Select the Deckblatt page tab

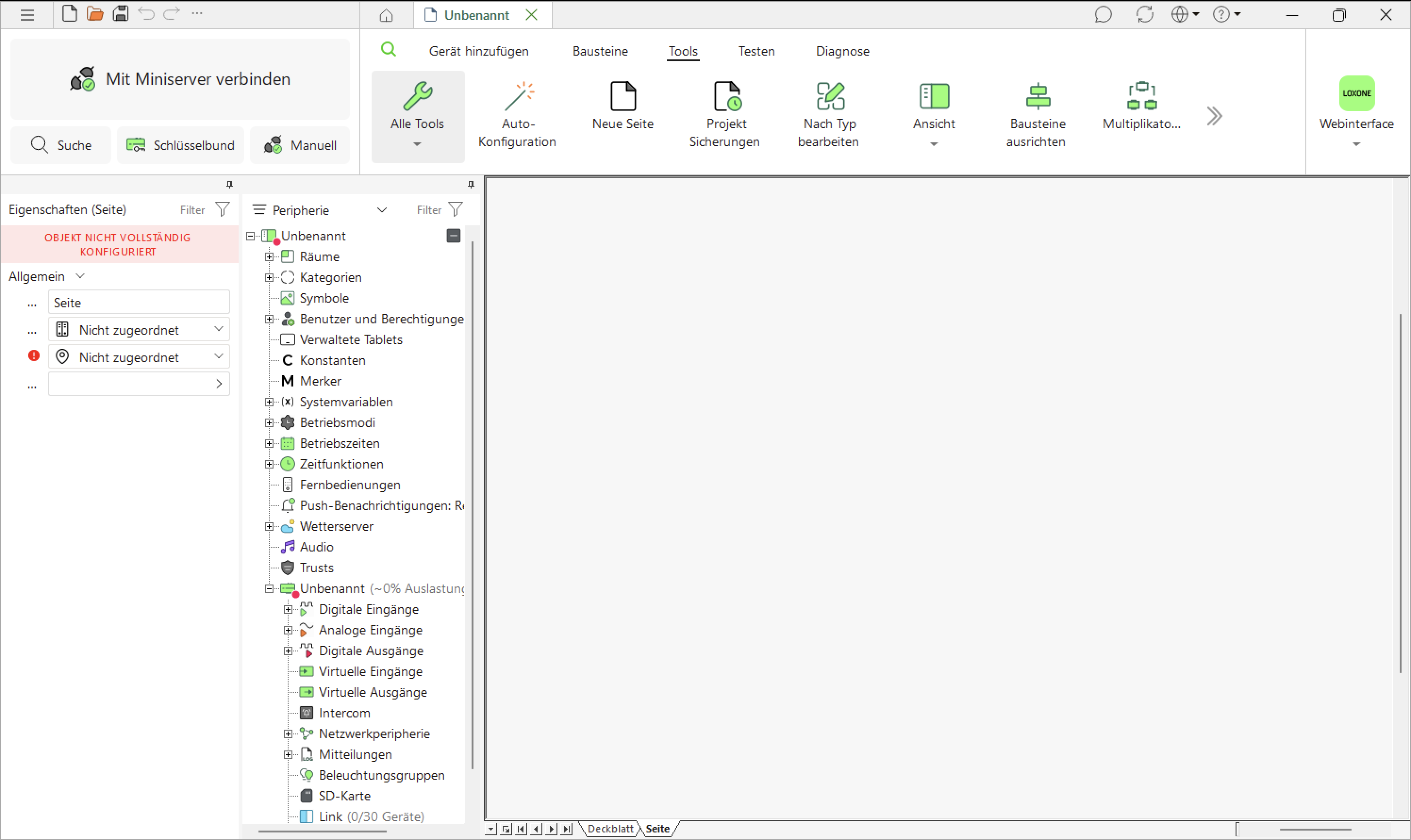(610, 829)
